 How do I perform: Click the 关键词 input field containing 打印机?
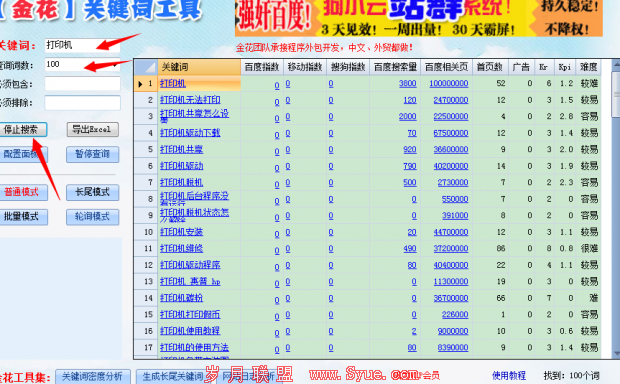[82, 45]
